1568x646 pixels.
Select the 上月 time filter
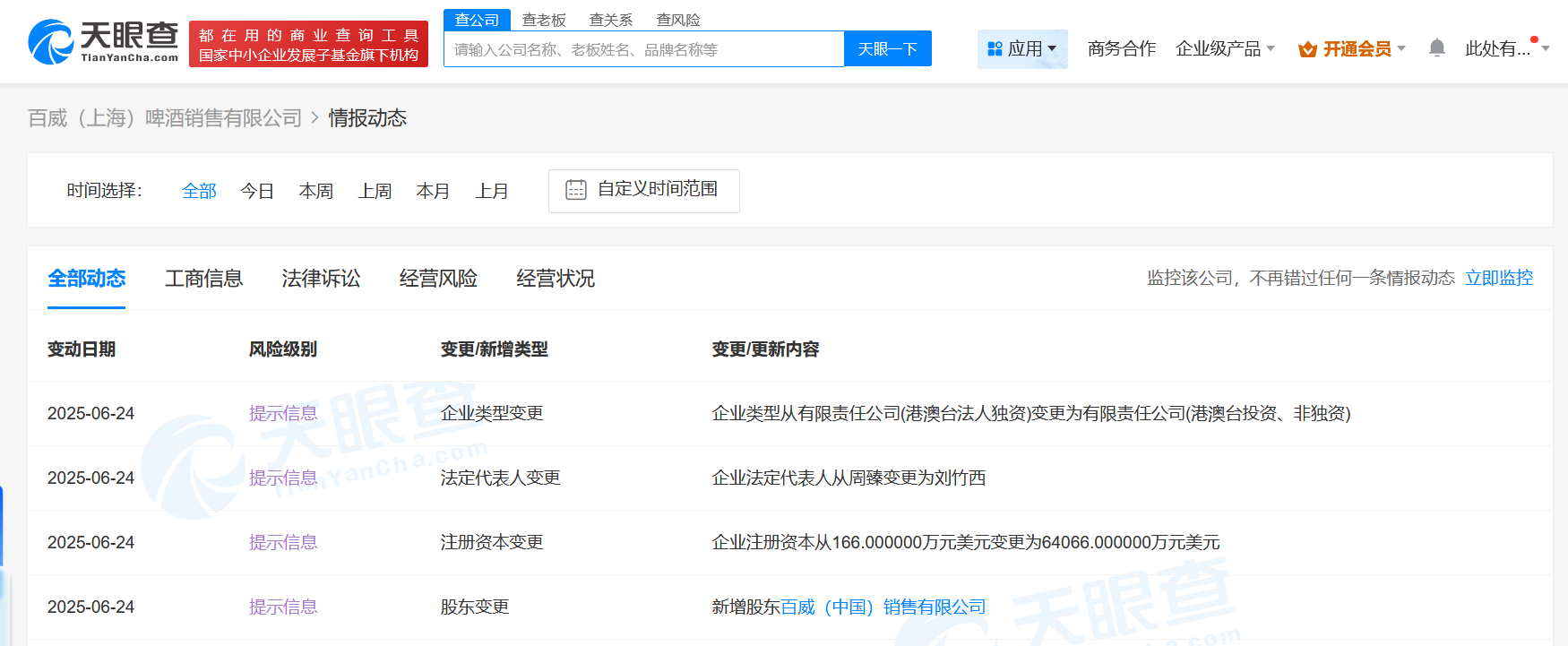click(x=492, y=191)
